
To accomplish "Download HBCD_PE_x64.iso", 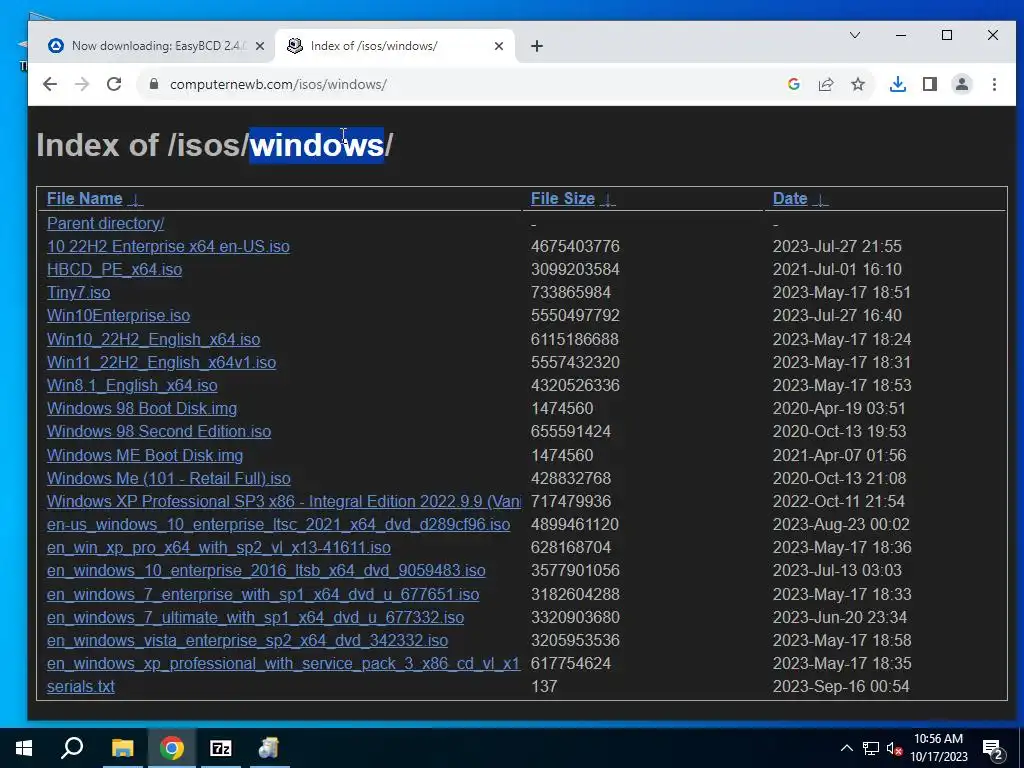I will (114, 269).
